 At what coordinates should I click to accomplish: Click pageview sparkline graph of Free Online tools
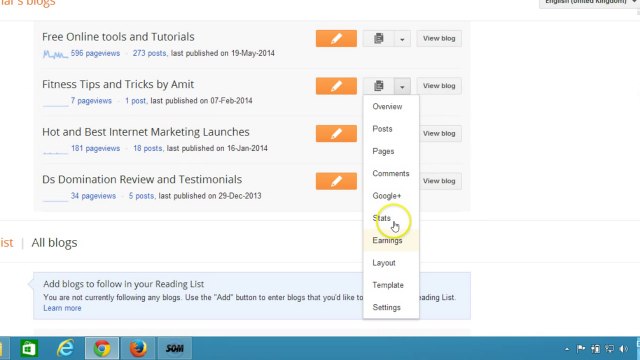pyautogui.click(x=55, y=53)
